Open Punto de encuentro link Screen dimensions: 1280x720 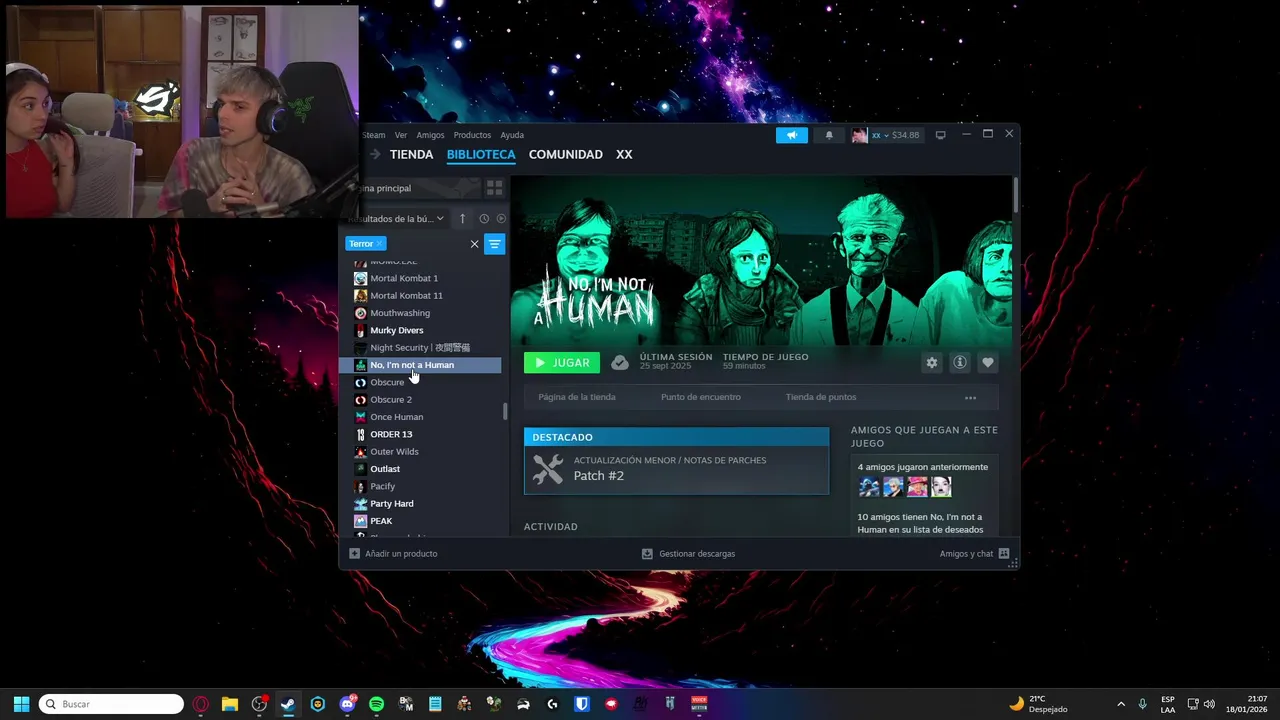(x=701, y=397)
